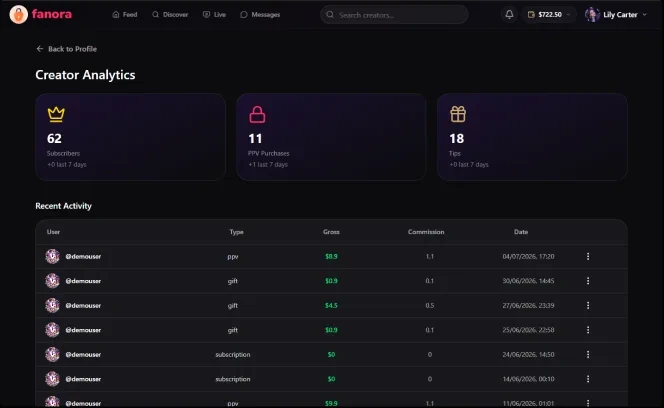Click the Messages chat bubble icon
664x408 pixels.
point(243,14)
